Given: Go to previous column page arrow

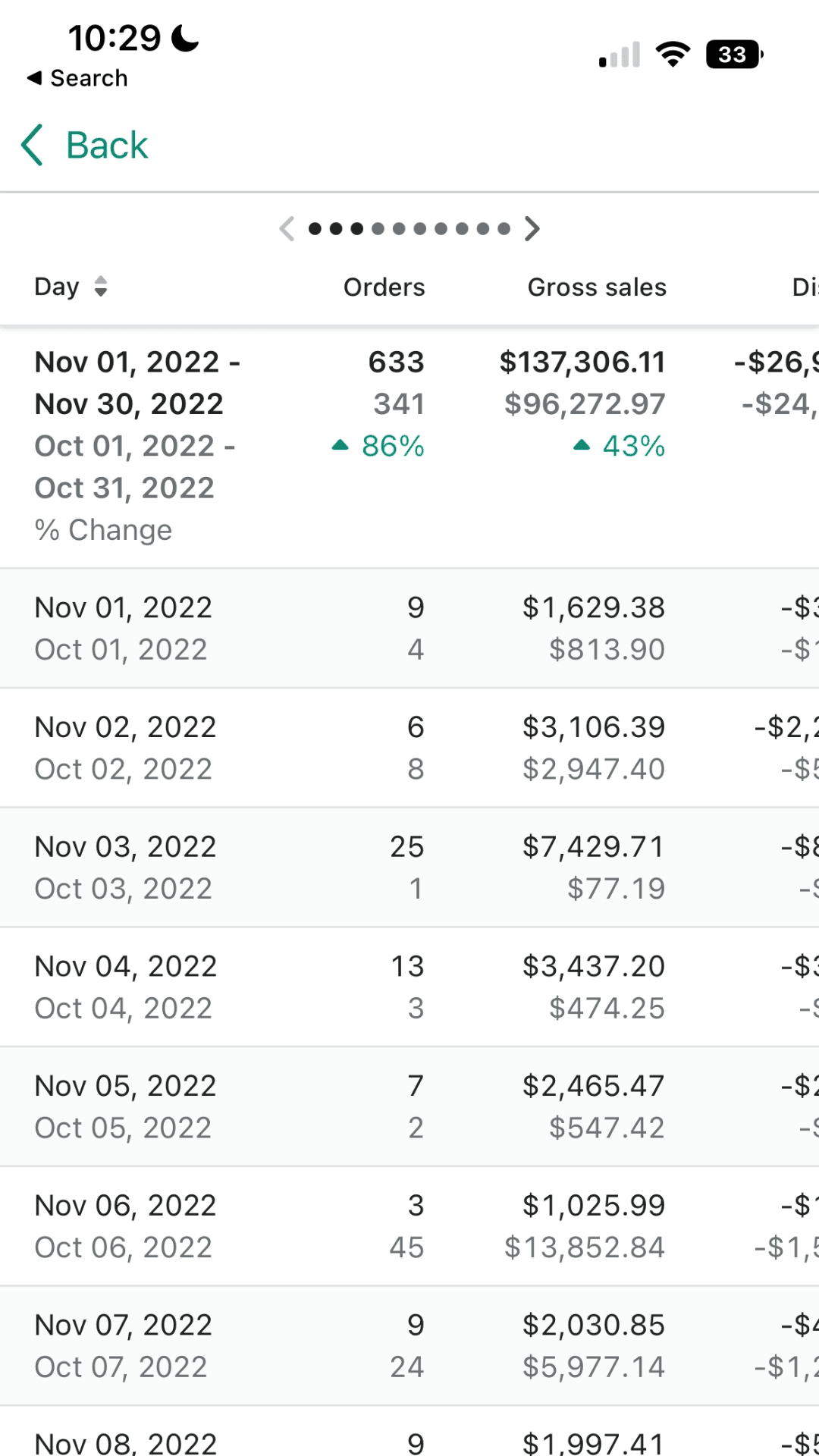Looking at the screenshot, I should coord(287,228).
